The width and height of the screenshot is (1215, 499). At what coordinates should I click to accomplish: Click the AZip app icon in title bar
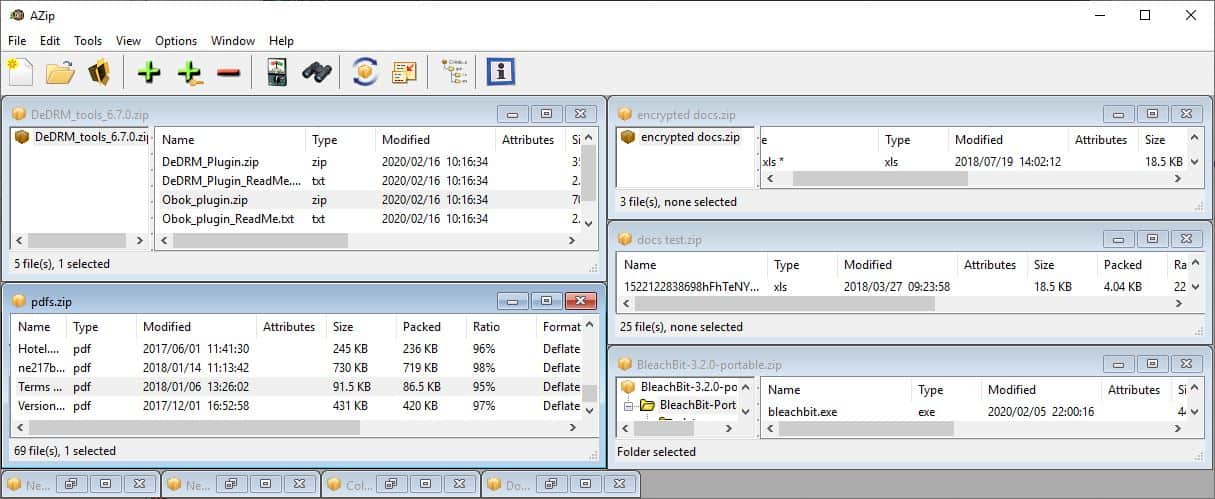[x=16, y=15]
